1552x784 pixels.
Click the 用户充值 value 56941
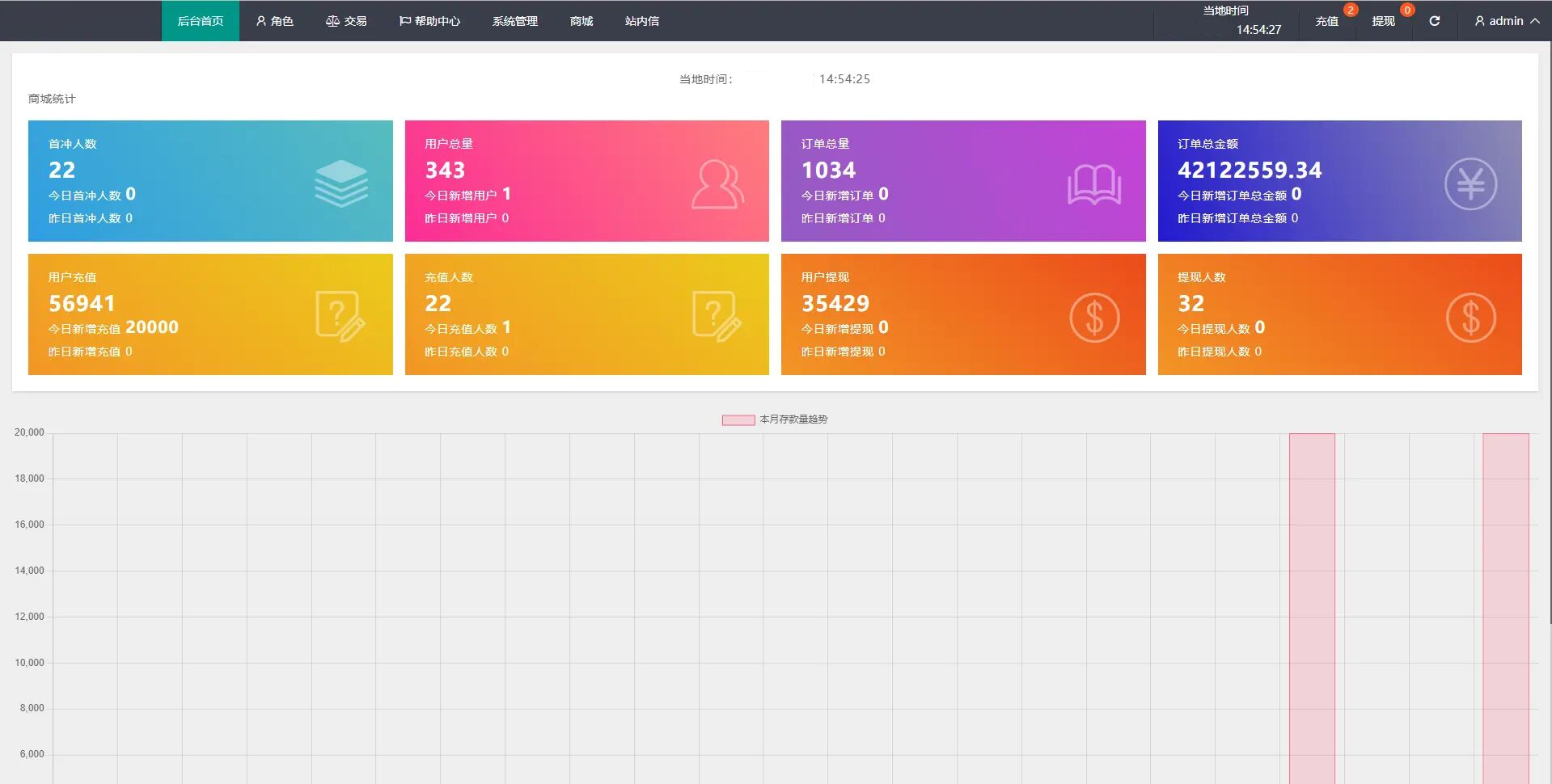coord(82,304)
